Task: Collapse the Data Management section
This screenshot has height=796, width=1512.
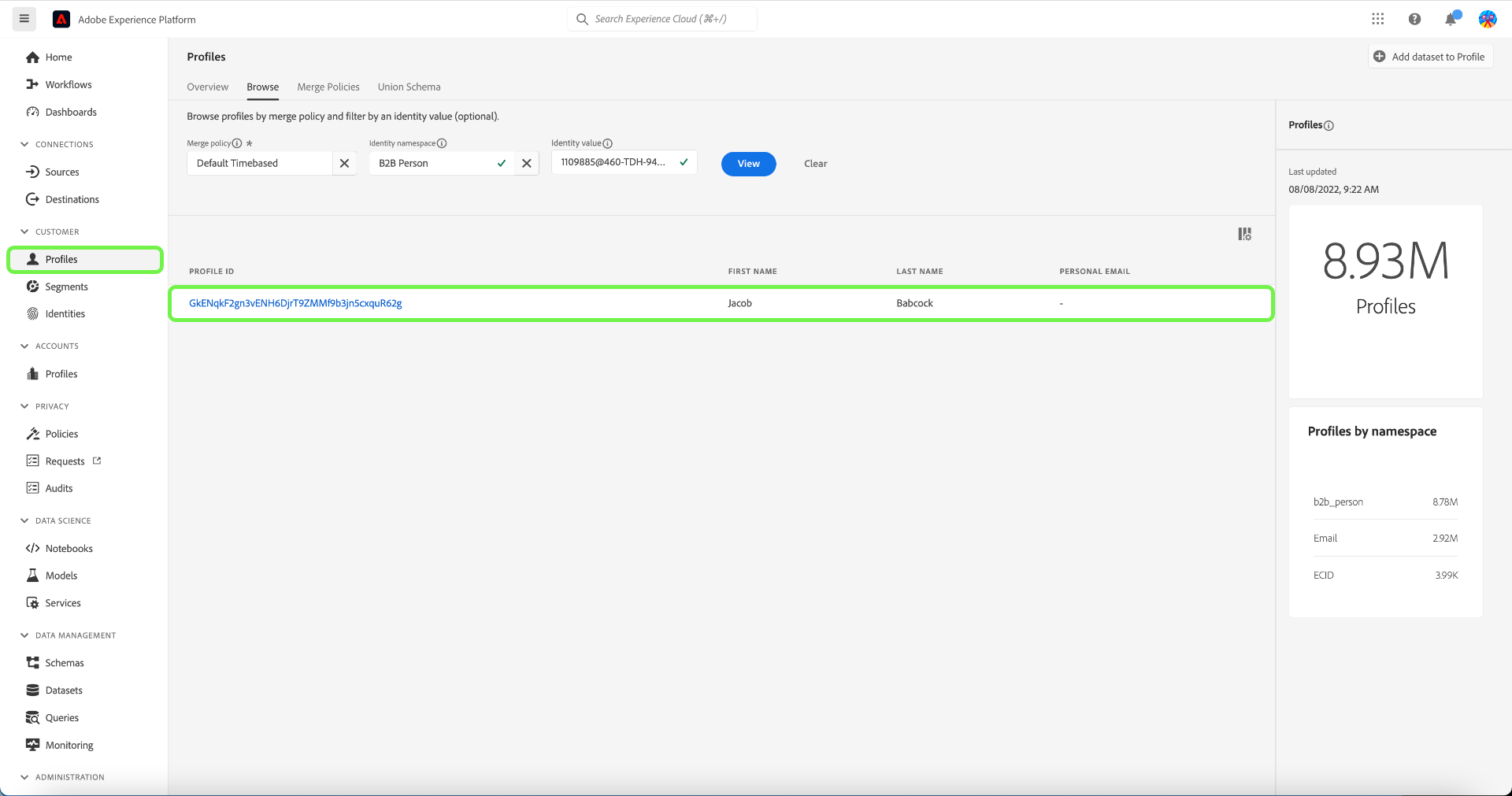Action: coord(24,636)
